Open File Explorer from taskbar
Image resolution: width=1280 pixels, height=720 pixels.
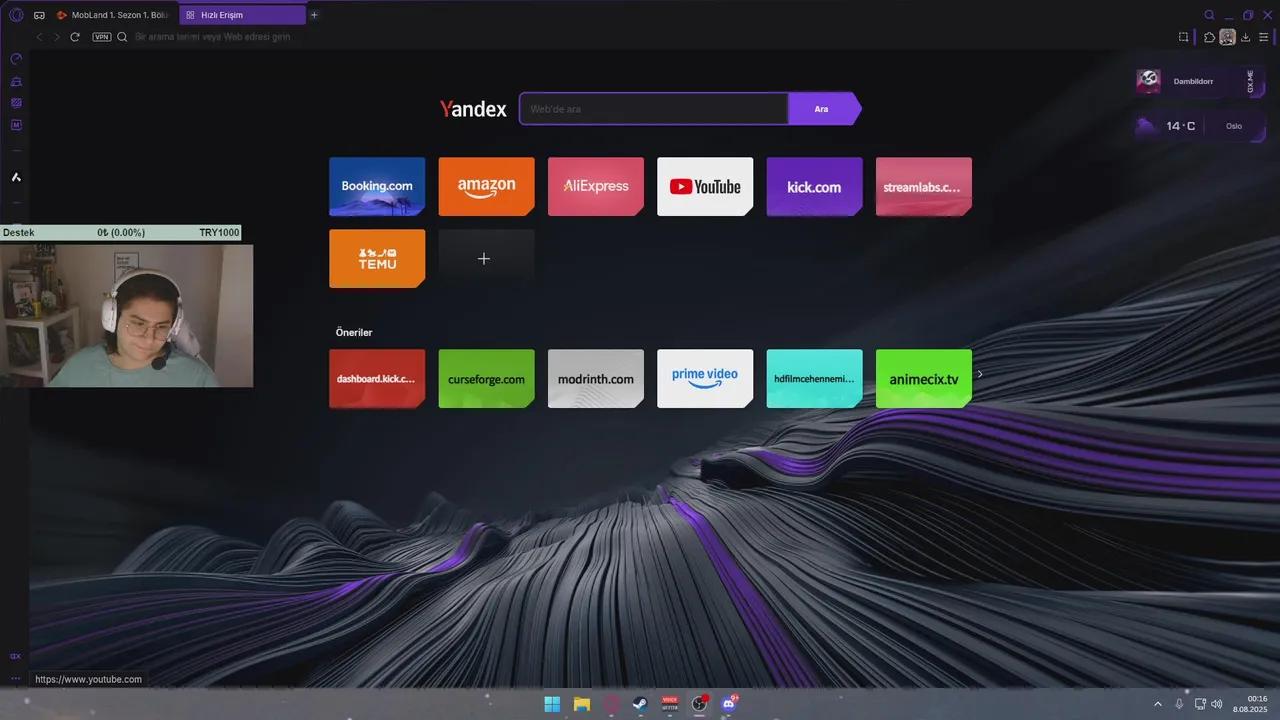pyautogui.click(x=581, y=704)
